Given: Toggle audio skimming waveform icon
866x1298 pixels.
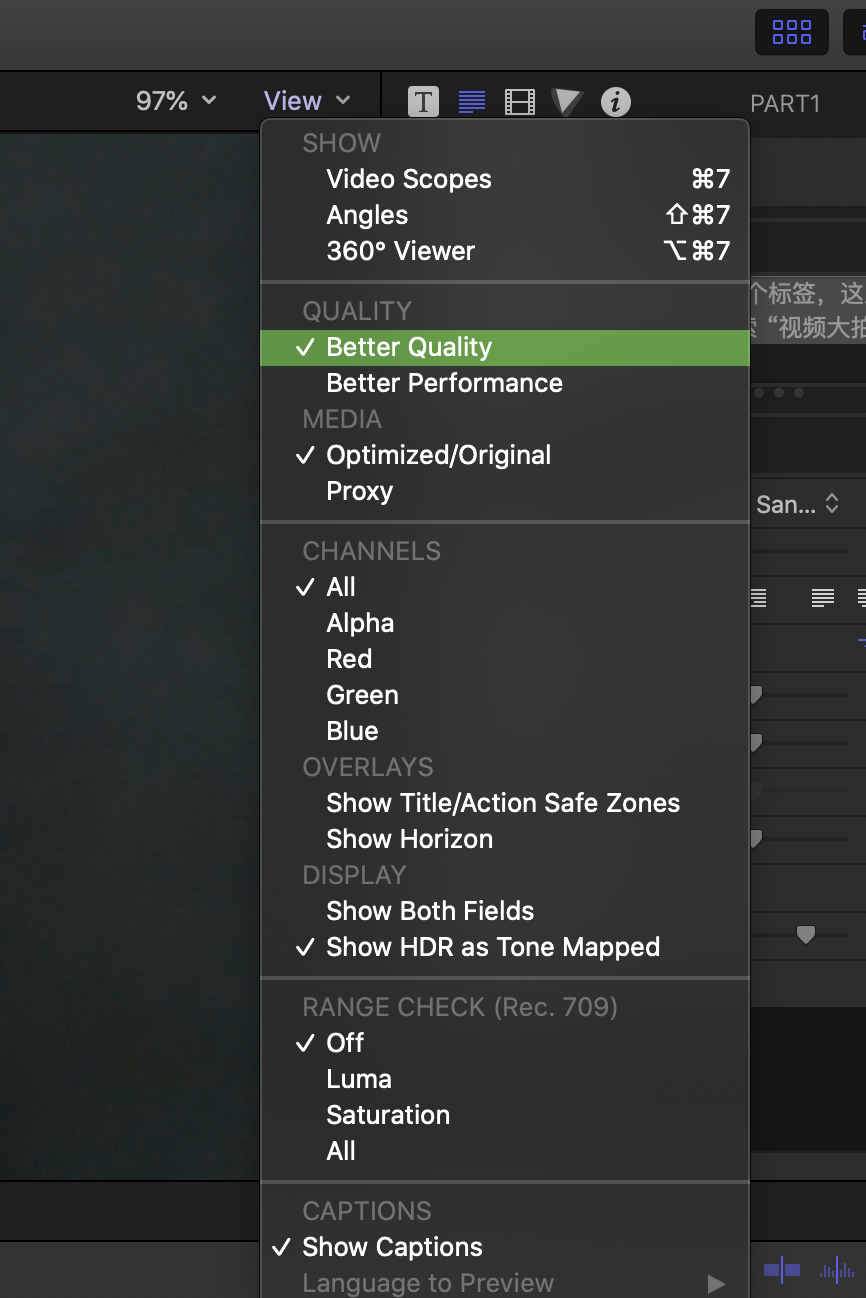Looking at the screenshot, I should coord(836,1270).
